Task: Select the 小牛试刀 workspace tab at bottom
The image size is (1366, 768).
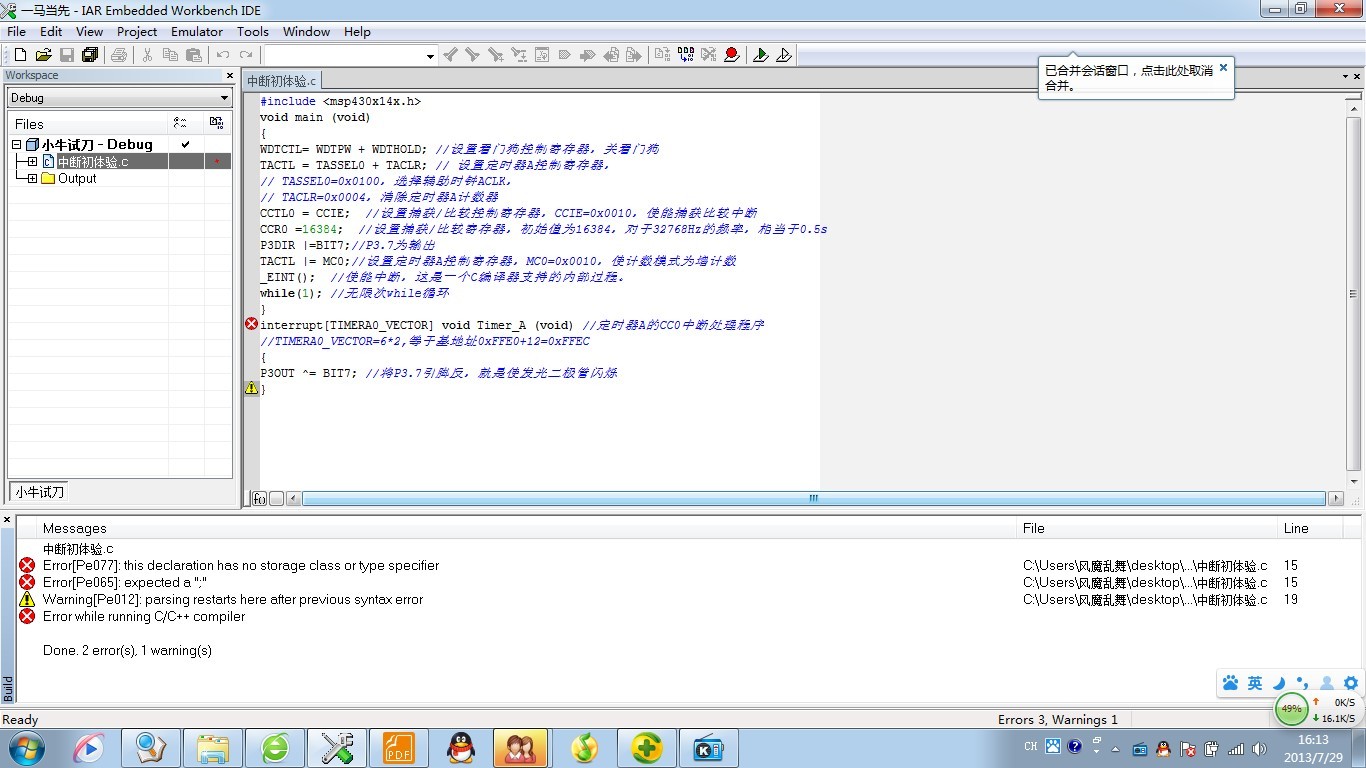Action: point(39,492)
